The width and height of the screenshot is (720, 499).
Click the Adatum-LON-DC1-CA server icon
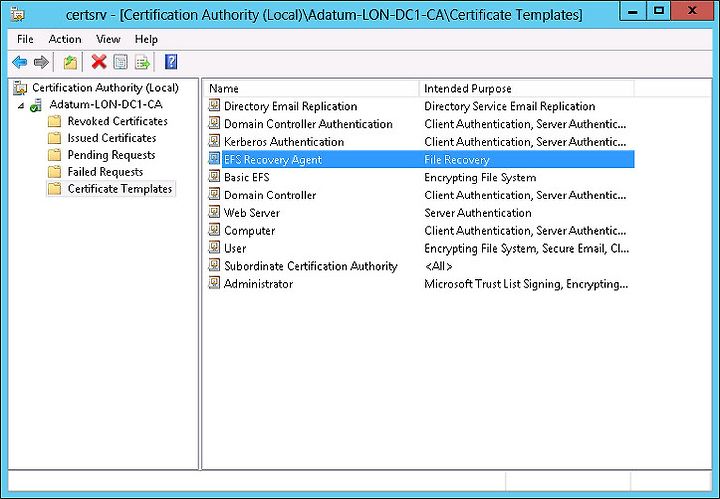coord(36,105)
